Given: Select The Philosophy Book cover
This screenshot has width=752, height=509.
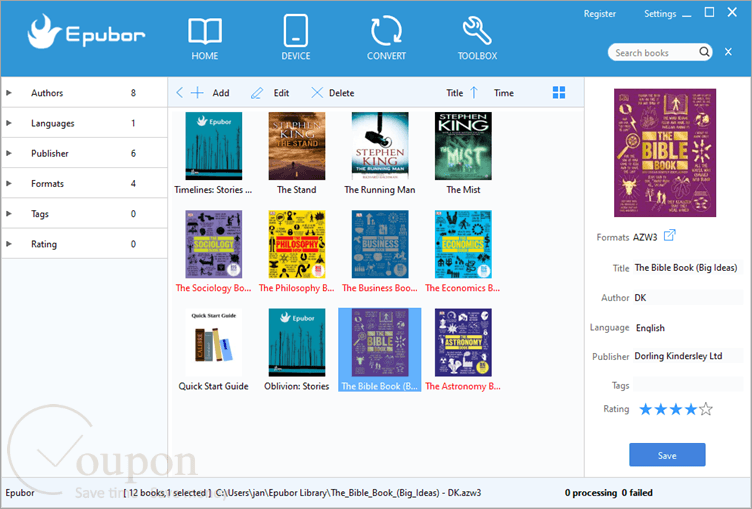Looking at the screenshot, I should [x=297, y=244].
